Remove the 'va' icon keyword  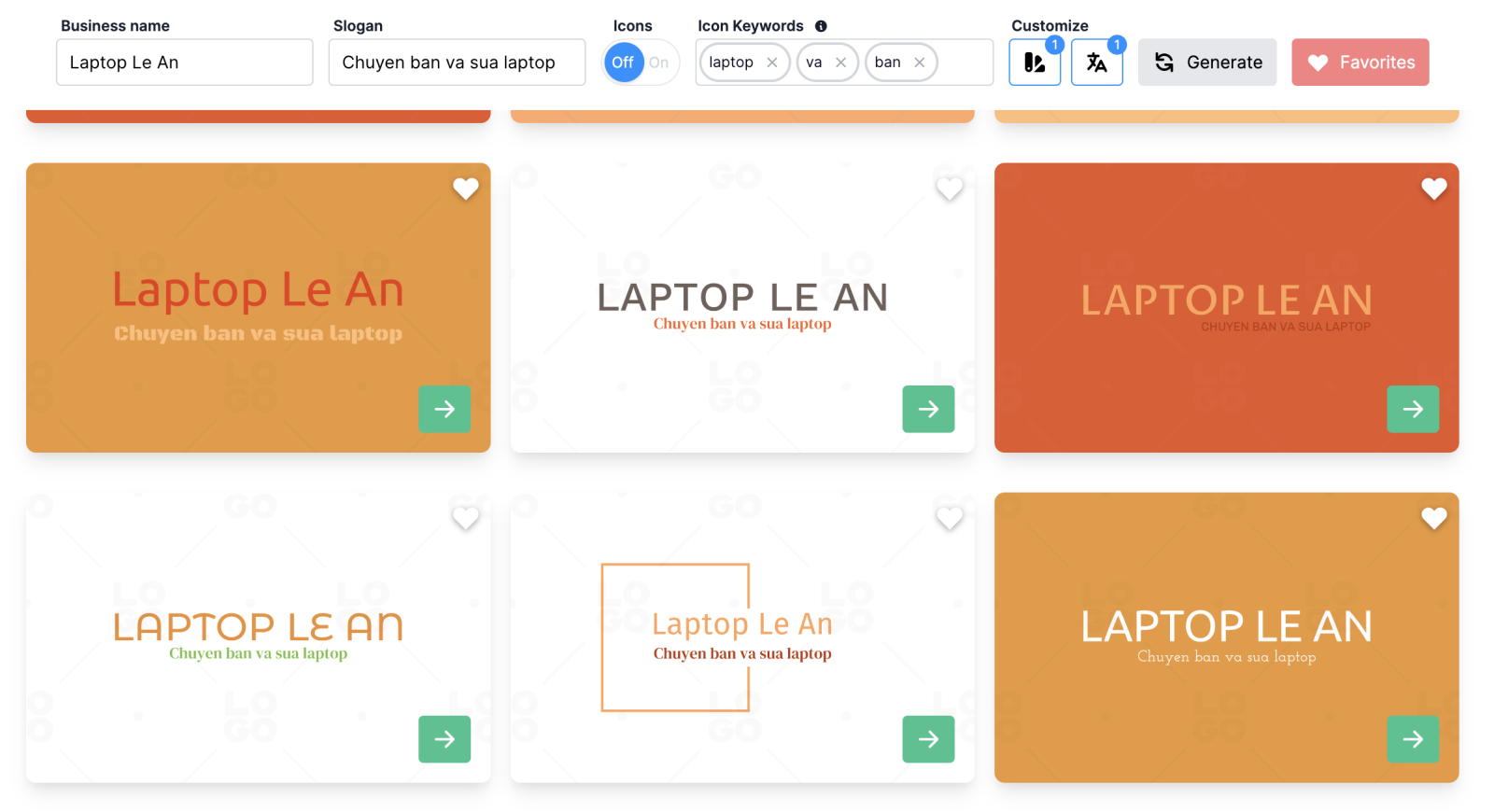840,63
